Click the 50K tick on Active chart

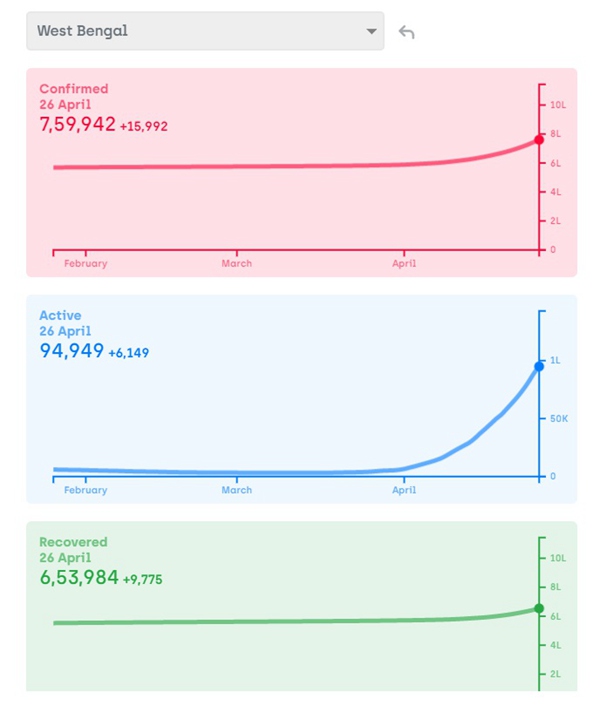pos(559,418)
